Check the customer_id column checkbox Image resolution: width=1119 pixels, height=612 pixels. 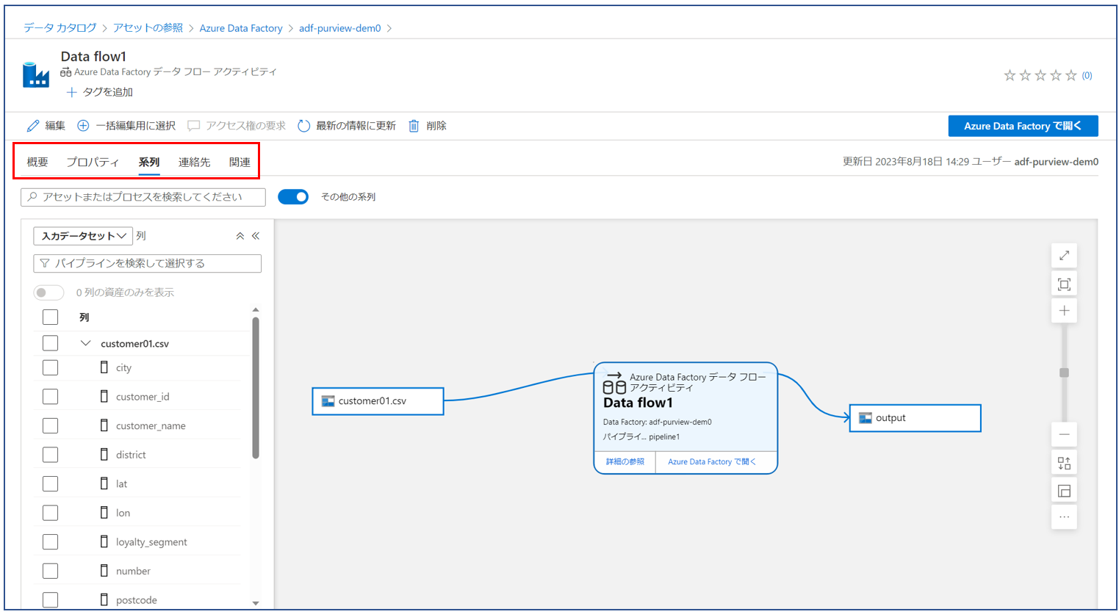pyautogui.click(x=50, y=397)
